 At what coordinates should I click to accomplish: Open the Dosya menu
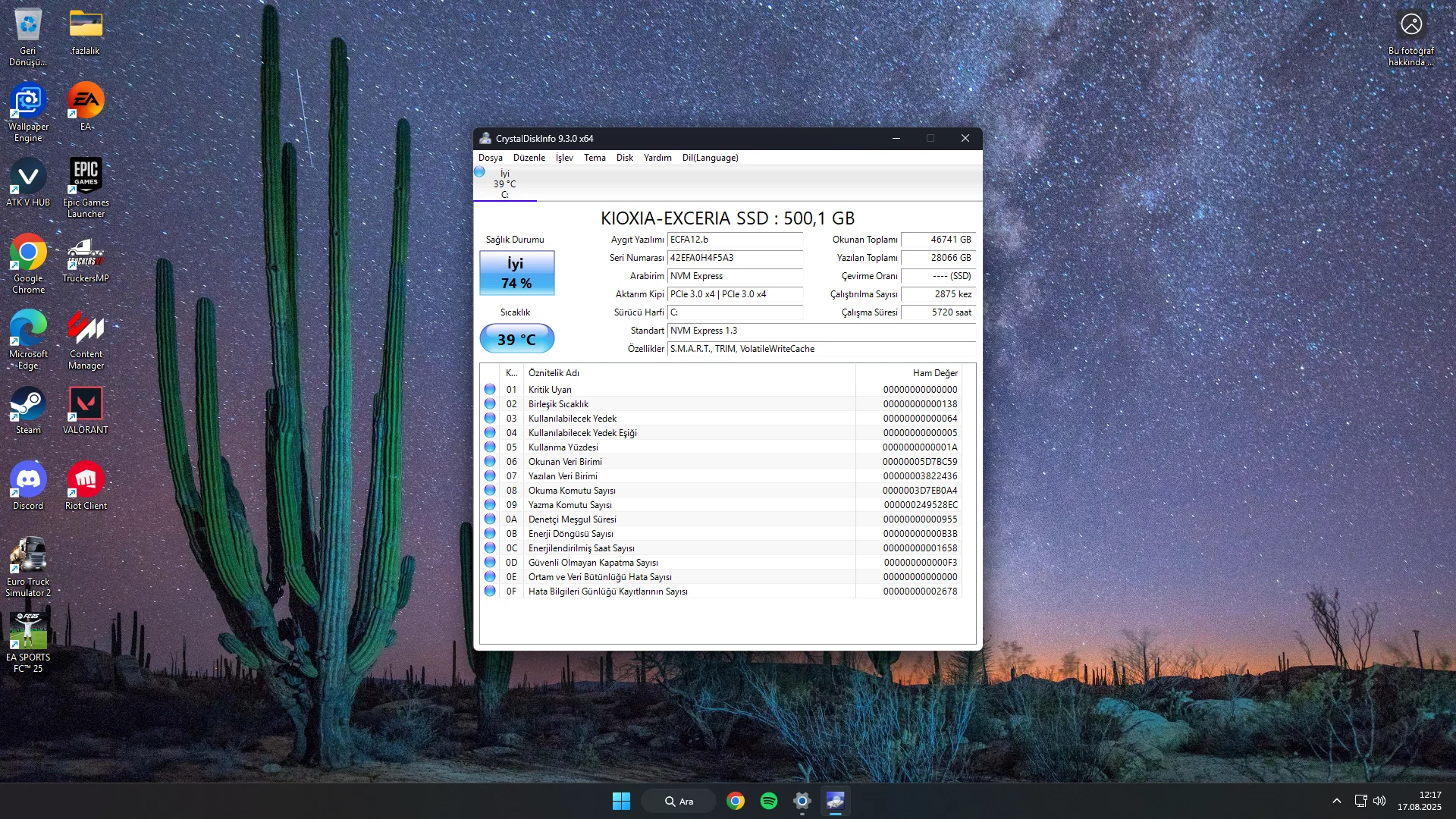point(490,158)
